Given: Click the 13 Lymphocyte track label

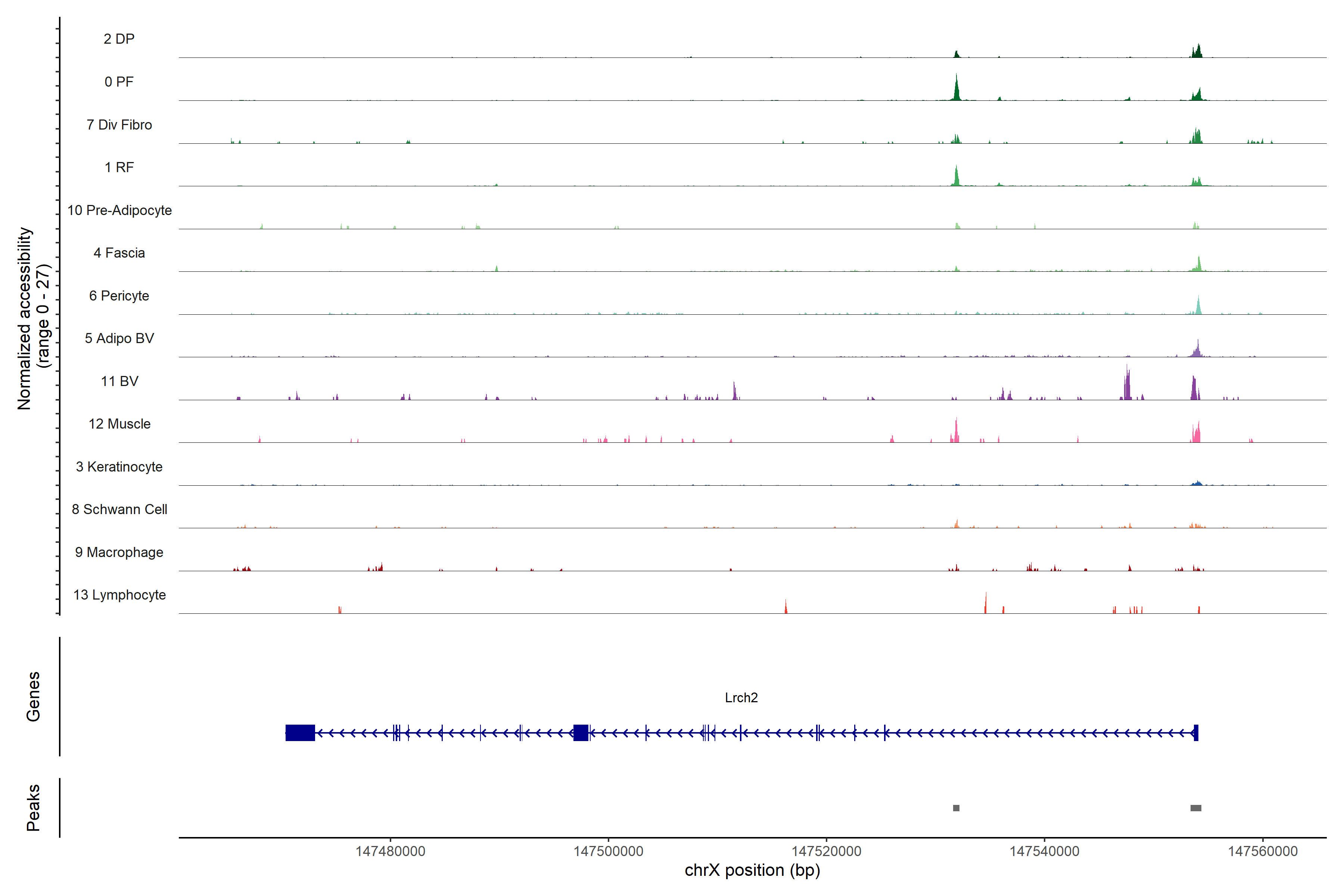Looking at the screenshot, I should (119, 595).
